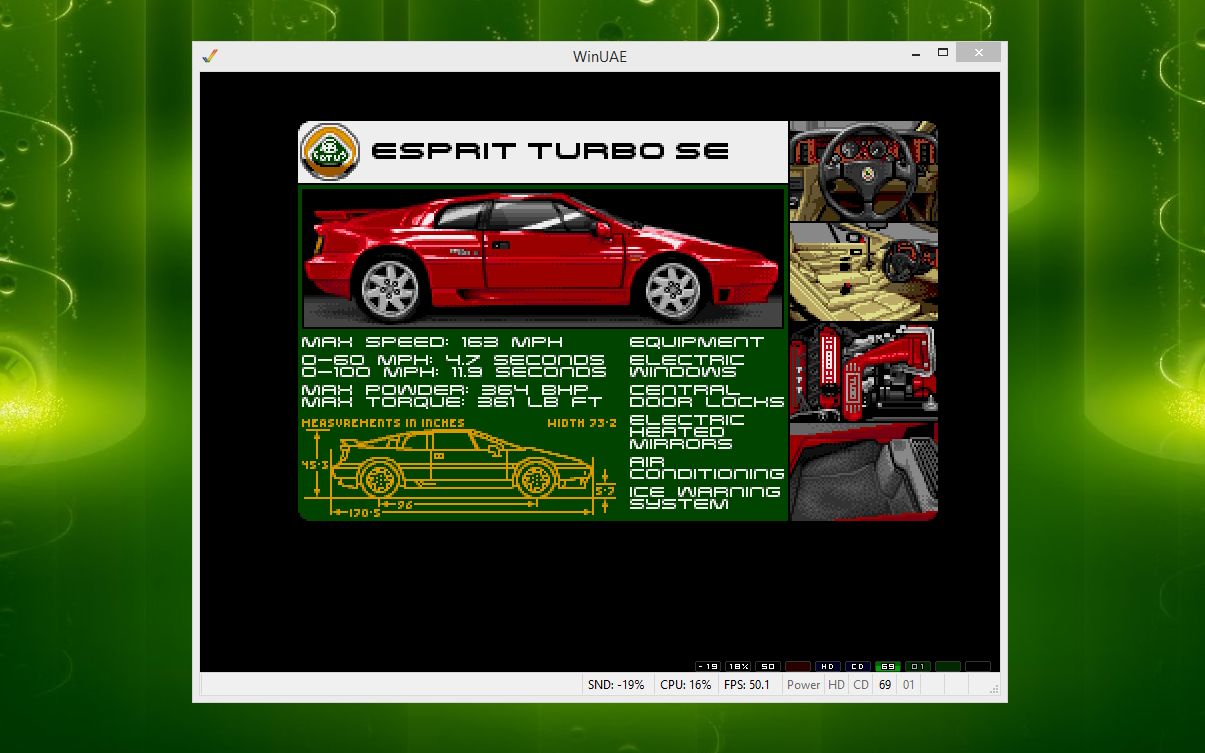Click the WinUAE checkmark app icon
The width and height of the screenshot is (1205, 753).
(209, 56)
